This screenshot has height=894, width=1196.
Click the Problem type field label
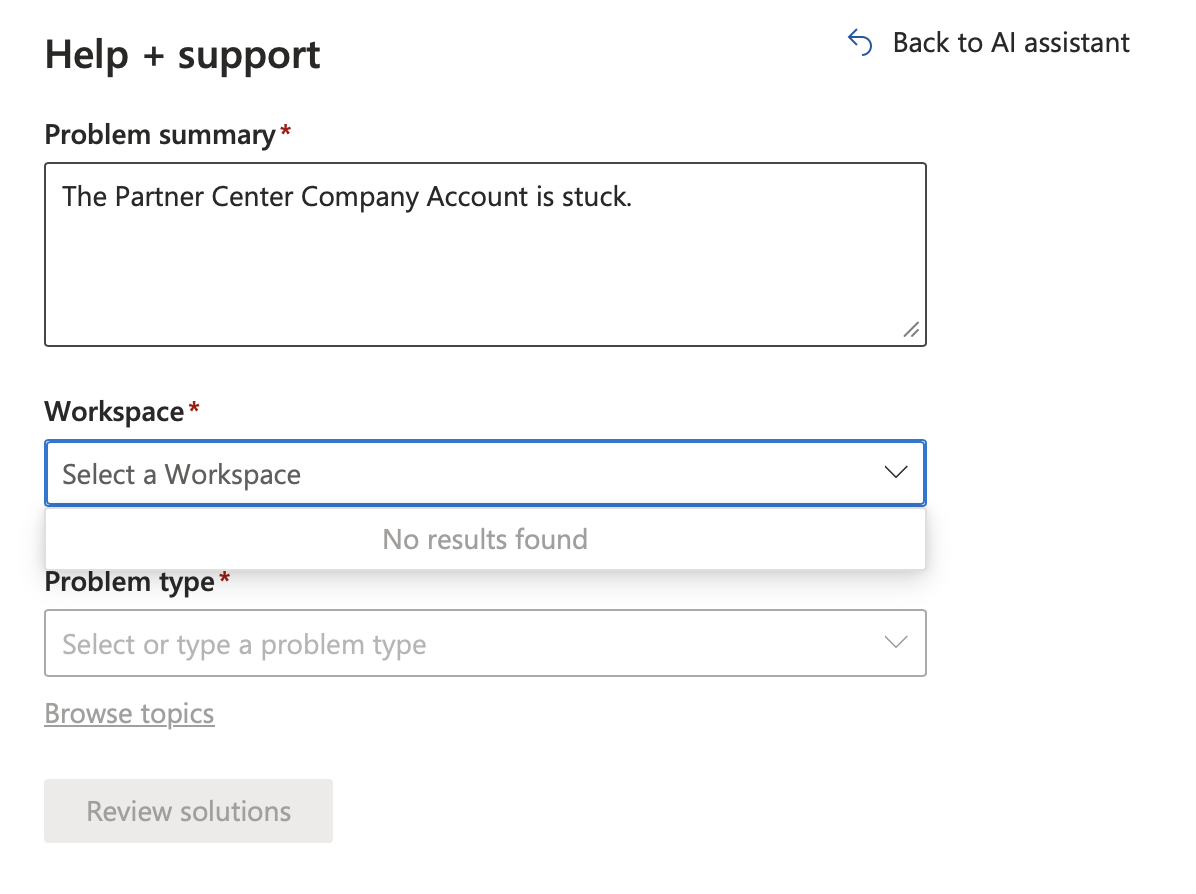point(130,582)
